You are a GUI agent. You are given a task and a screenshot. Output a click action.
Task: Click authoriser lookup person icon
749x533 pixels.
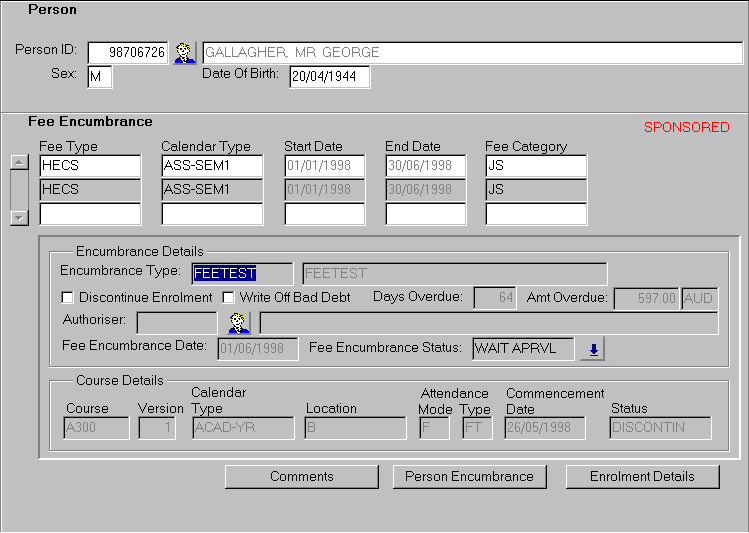(238, 323)
